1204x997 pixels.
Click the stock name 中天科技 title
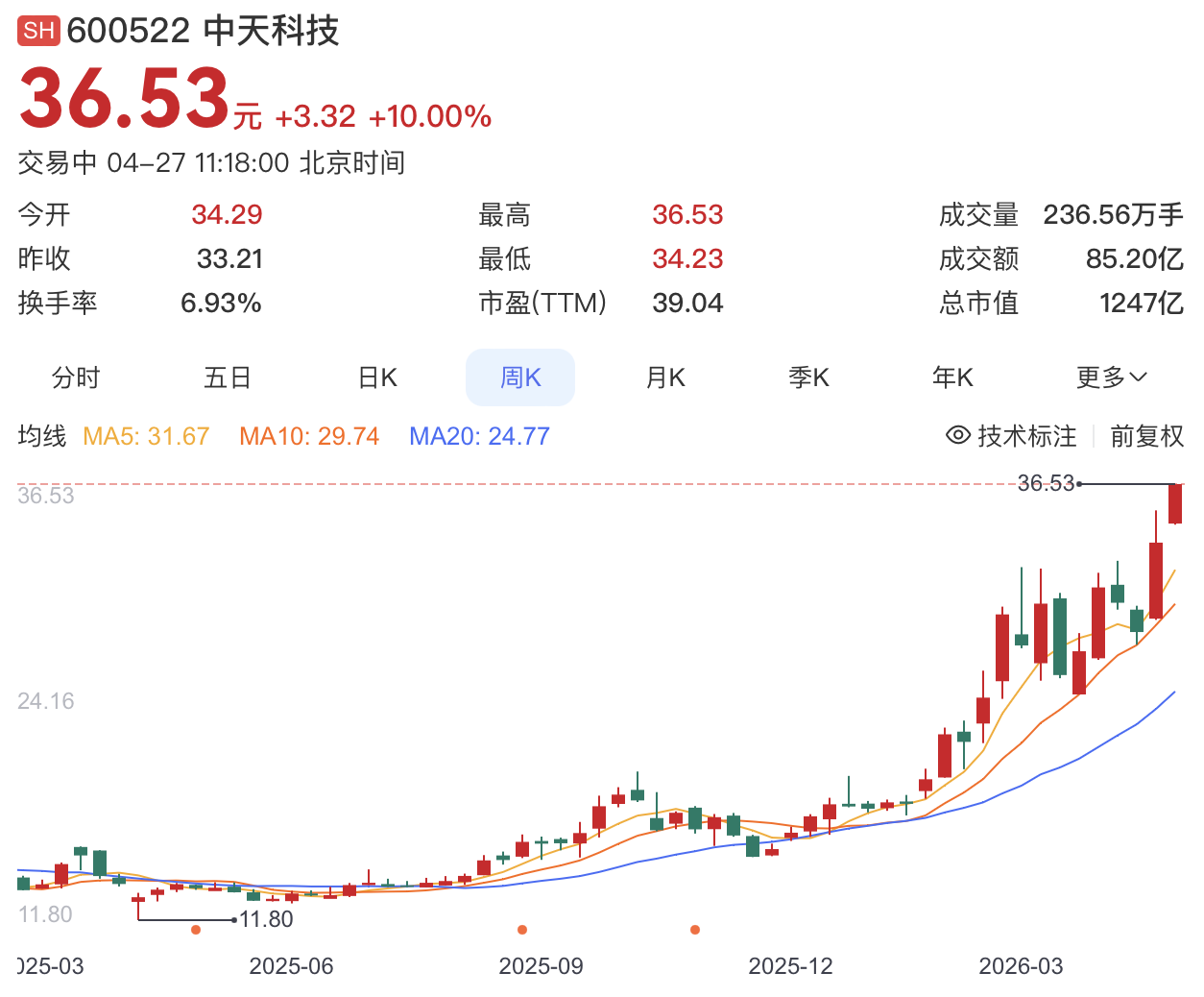coord(271,31)
